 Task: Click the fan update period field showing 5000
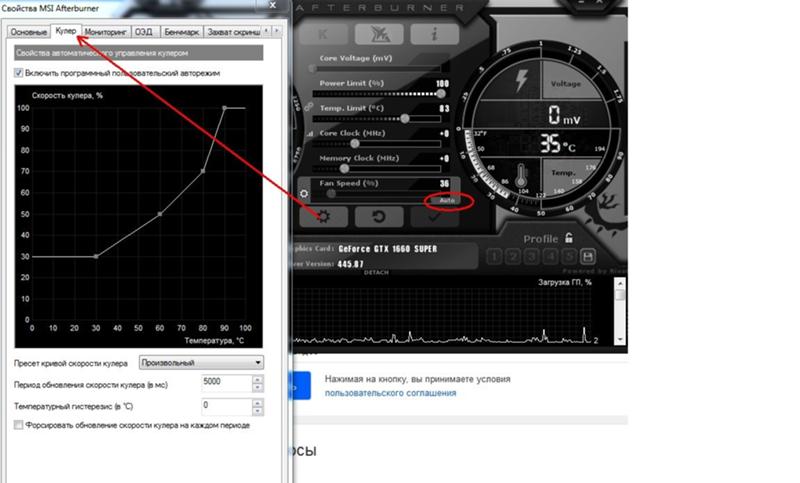click(x=227, y=383)
